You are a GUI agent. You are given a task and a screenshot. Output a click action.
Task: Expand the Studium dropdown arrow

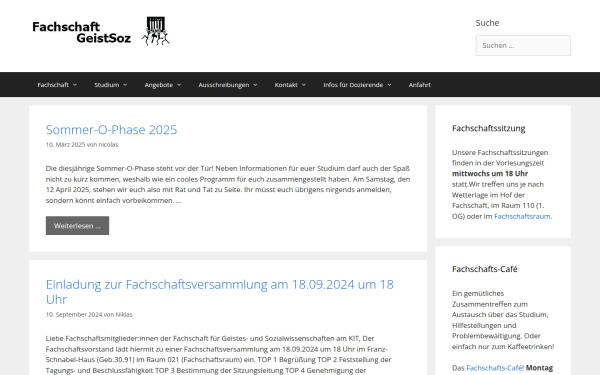pos(125,85)
